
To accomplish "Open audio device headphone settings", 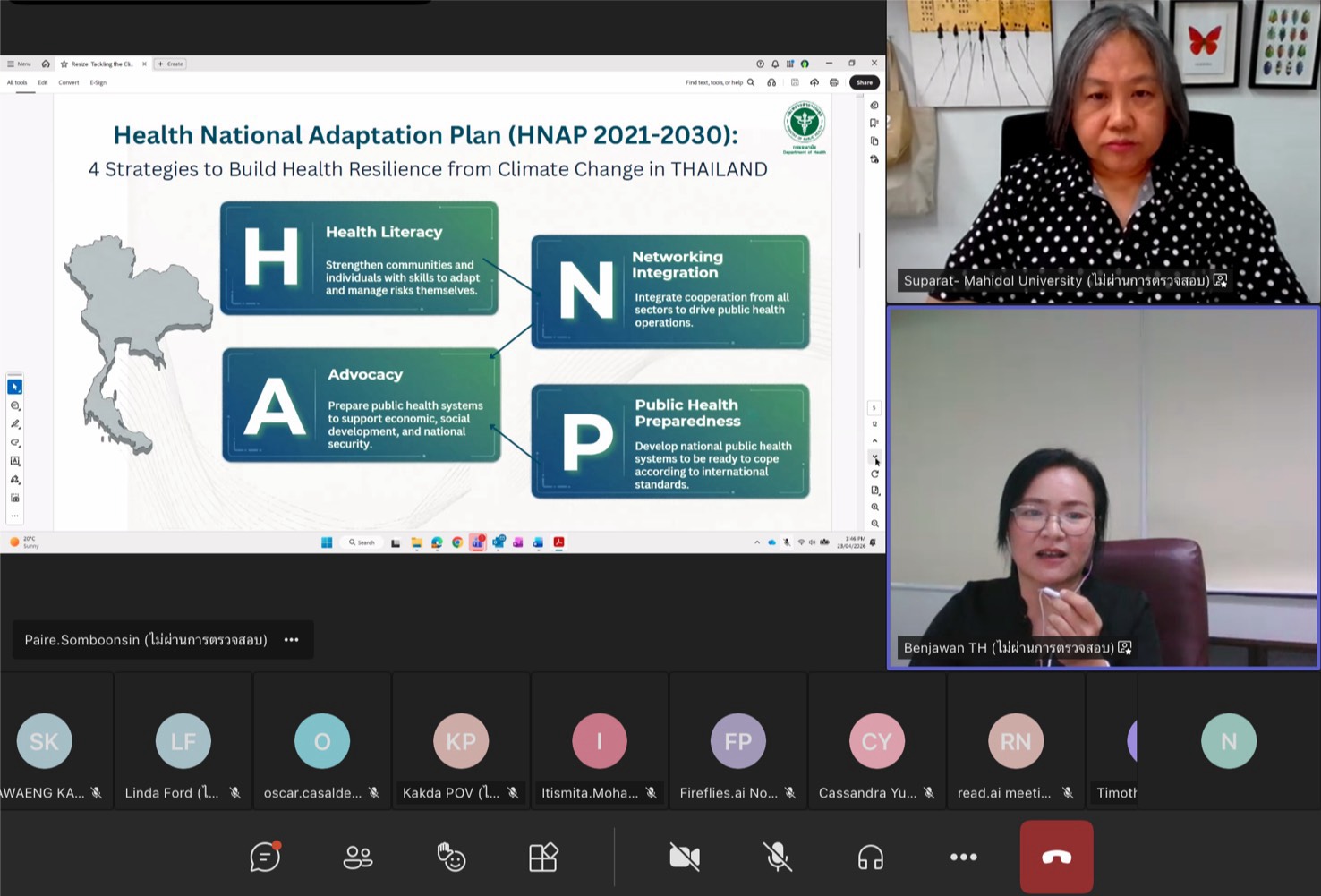I will coord(870,858).
